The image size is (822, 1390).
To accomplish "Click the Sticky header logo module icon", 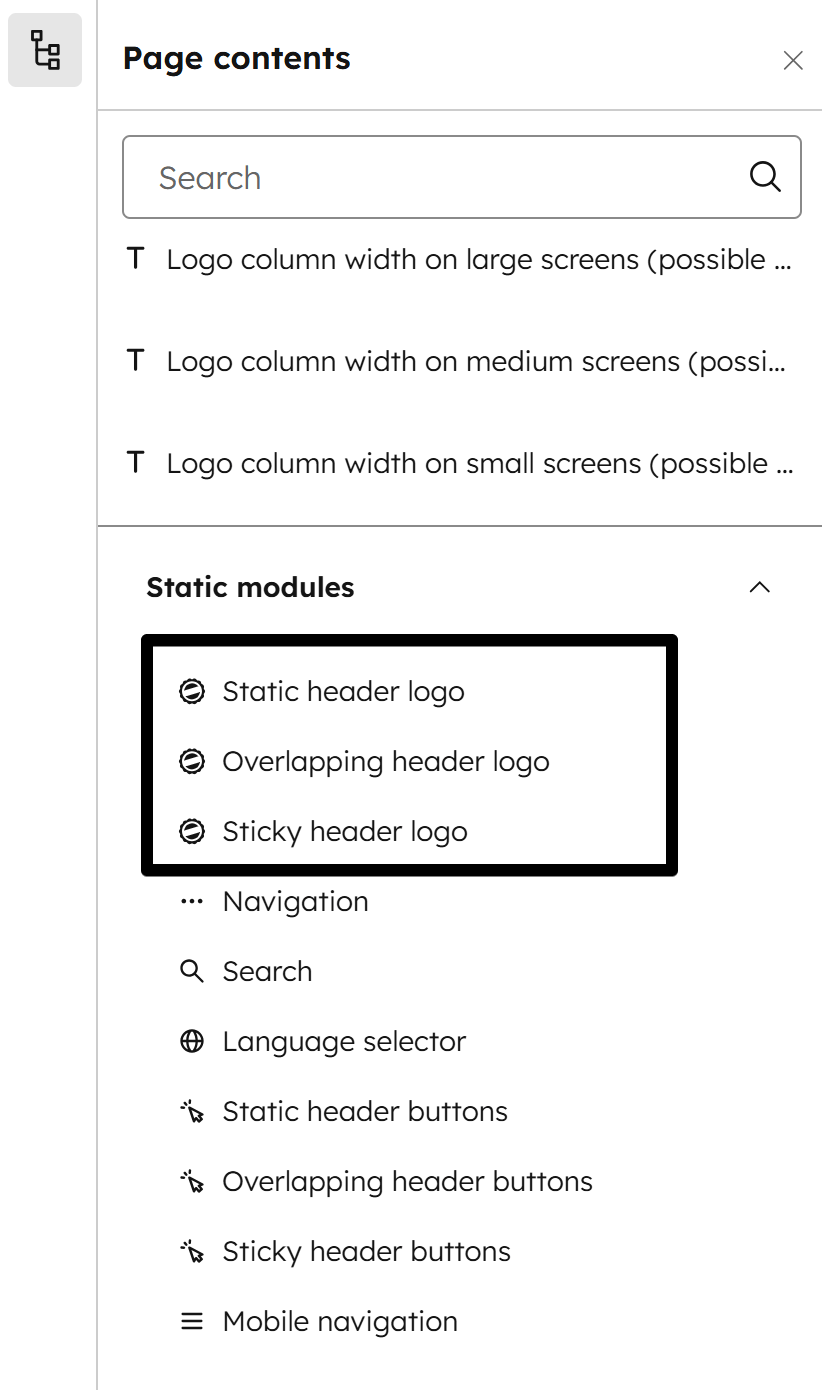I will coord(192,831).
